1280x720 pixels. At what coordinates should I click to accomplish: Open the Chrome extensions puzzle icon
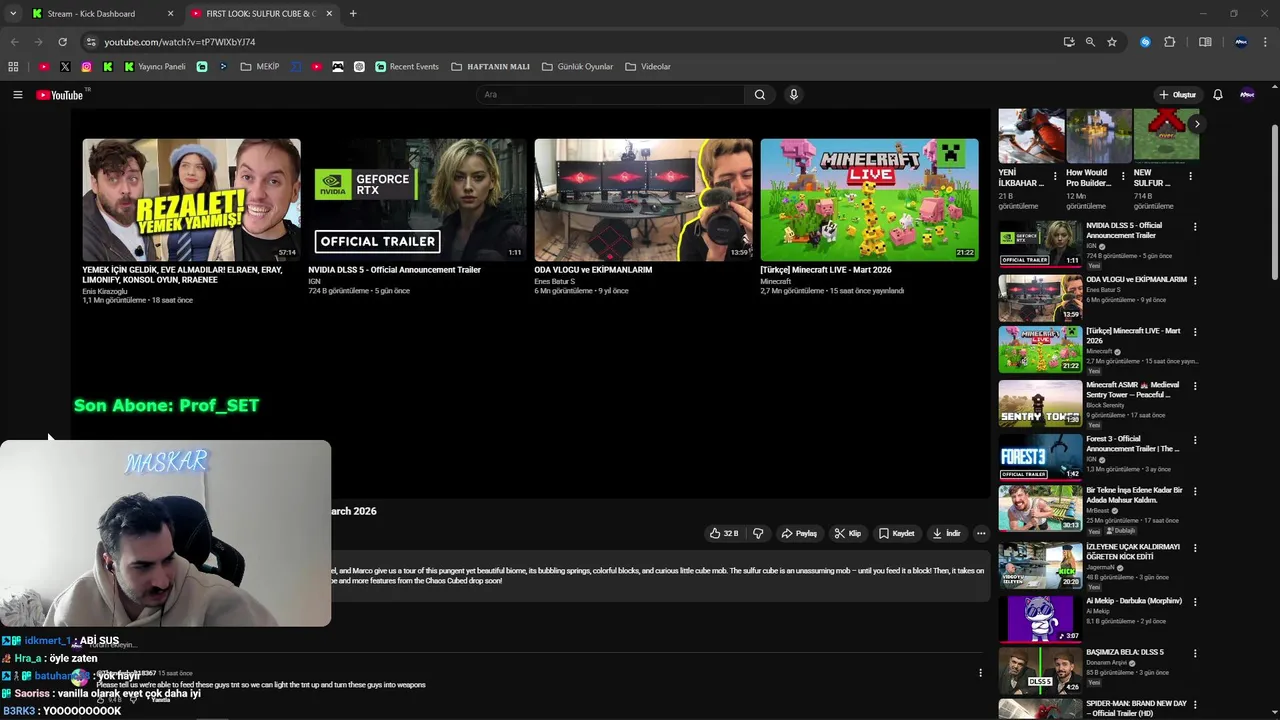click(1170, 42)
